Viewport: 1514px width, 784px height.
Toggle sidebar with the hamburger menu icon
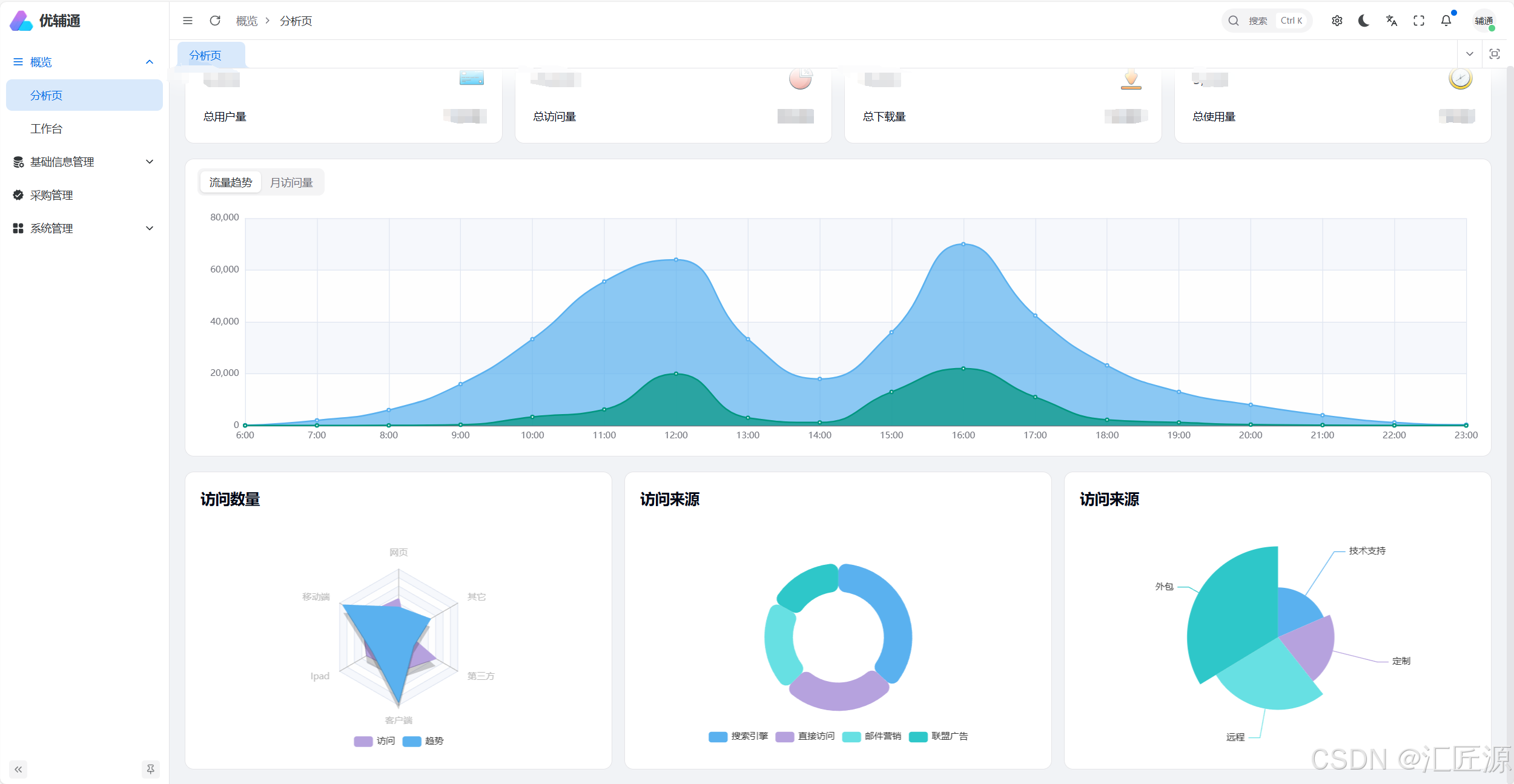pyautogui.click(x=188, y=21)
